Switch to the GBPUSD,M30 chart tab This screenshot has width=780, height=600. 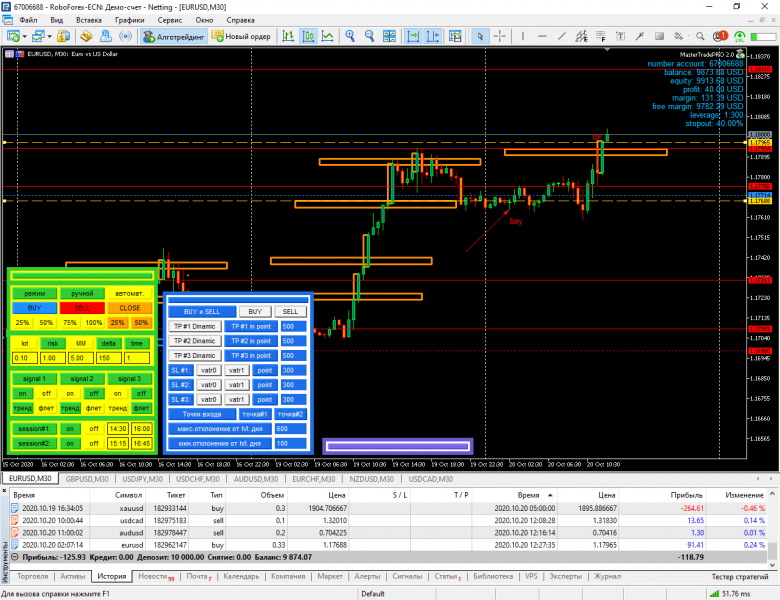pyautogui.click(x=90, y=479)
